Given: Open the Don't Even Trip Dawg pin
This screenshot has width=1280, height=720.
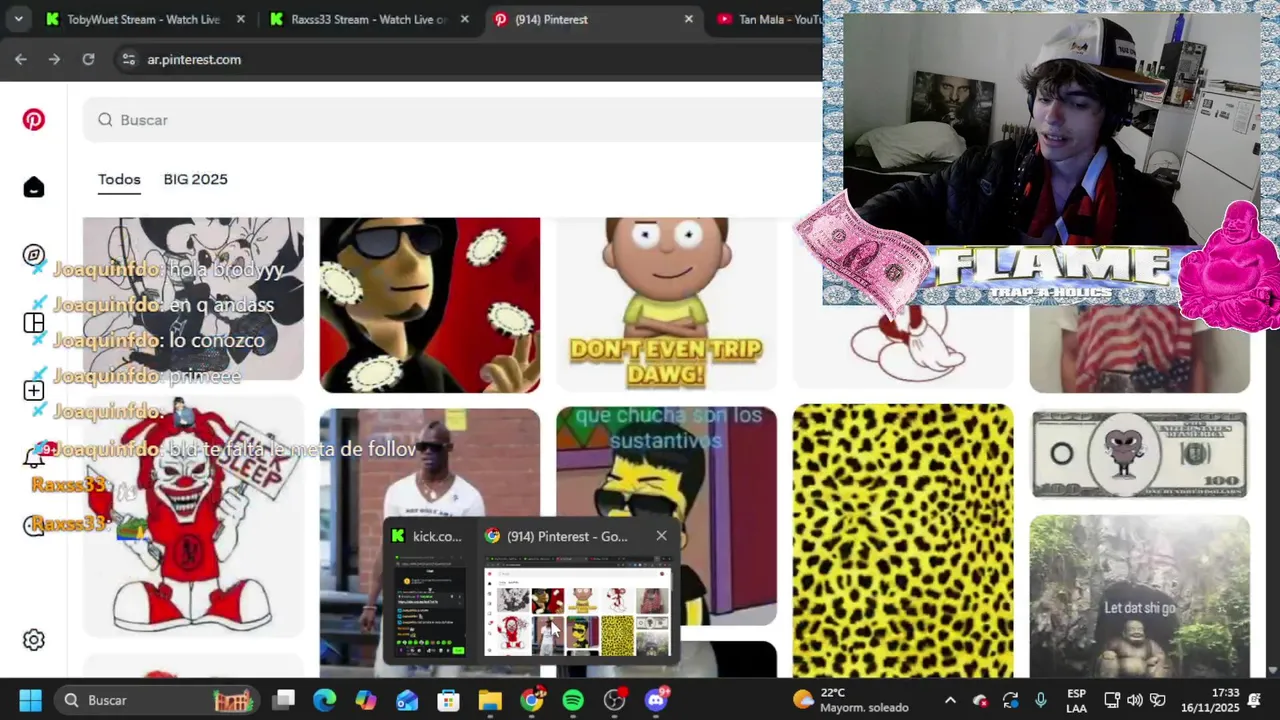Looking at the screenshot, I should click(x=666, y=304).
